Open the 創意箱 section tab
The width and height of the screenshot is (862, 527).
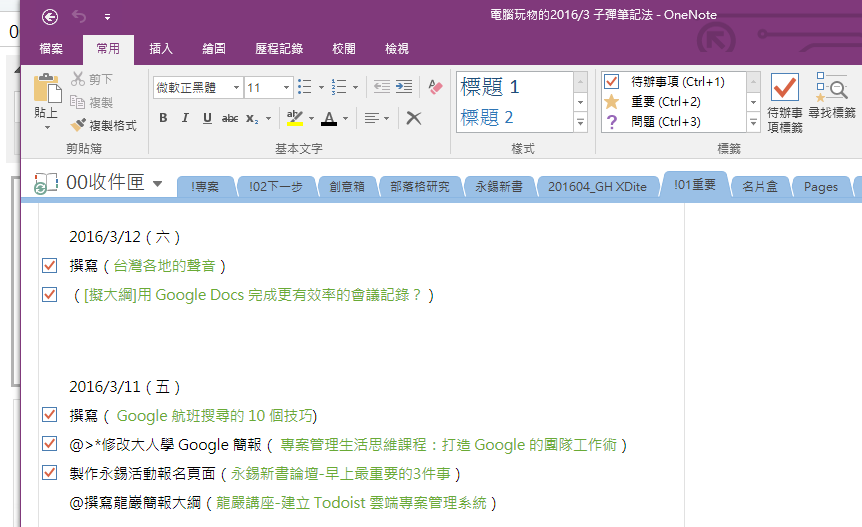pos(347,187)
